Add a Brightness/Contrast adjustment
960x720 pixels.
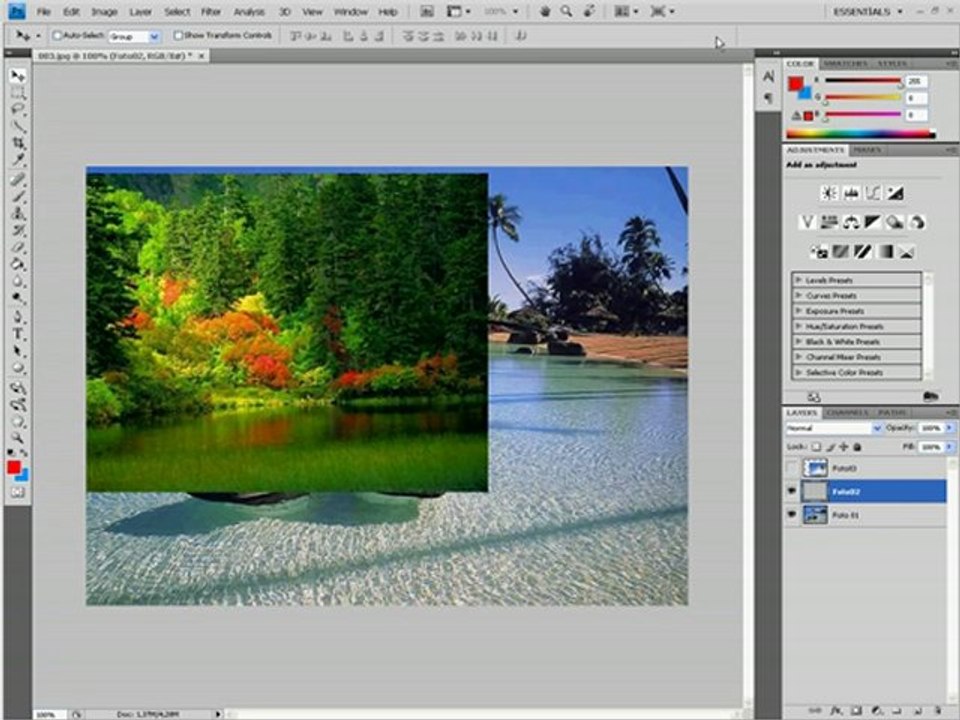(x=829, y=193)
